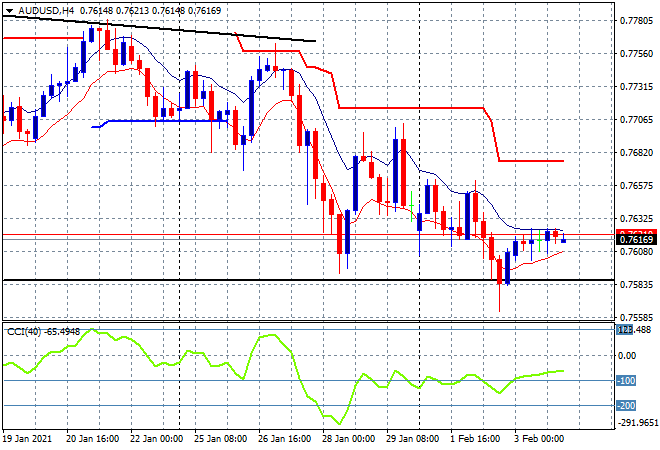
Task: Click the chart shift triangle beside AUDUSD,H4
Action: (9, 10)
